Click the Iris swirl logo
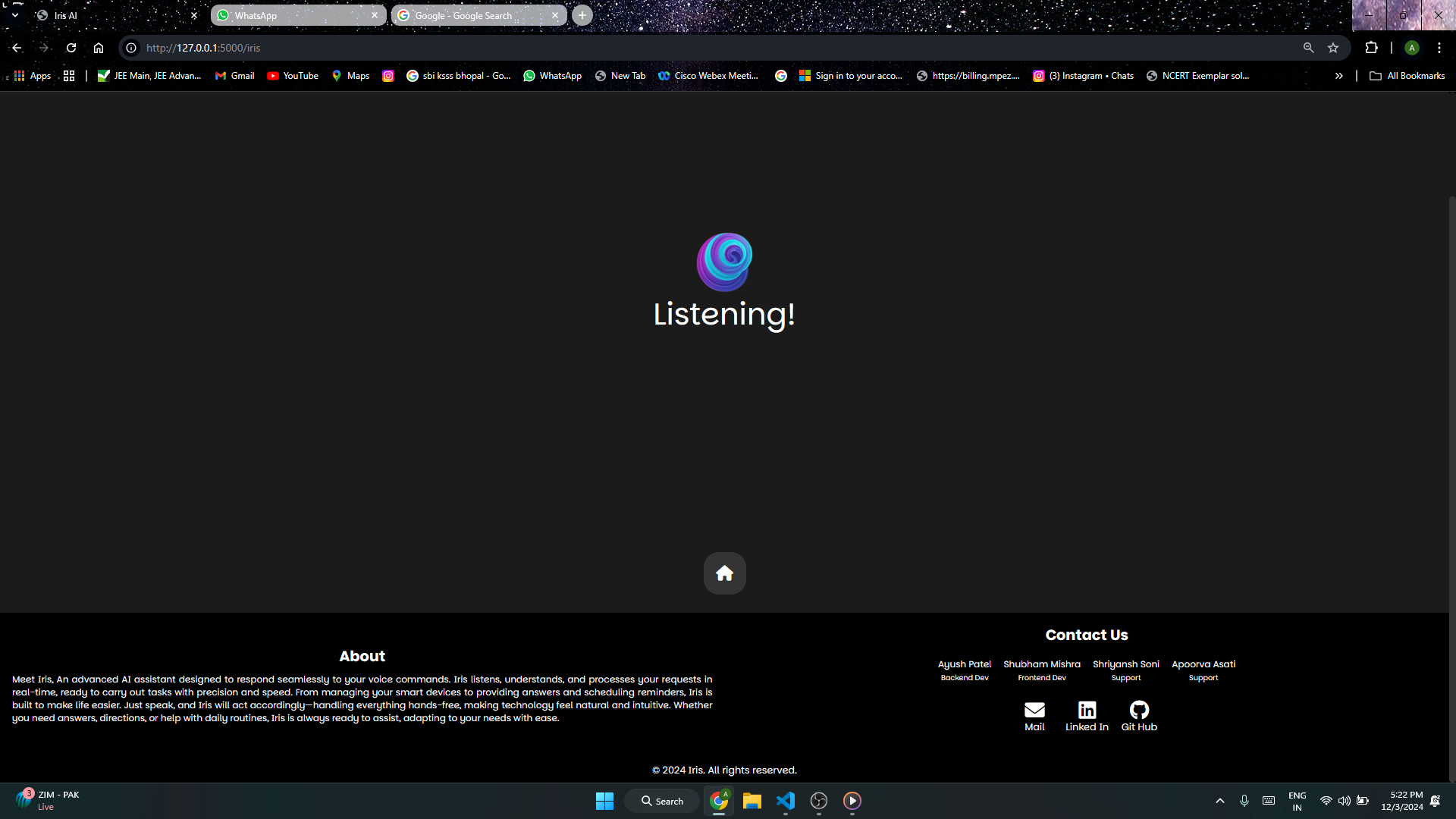The height and width of the screenshot is (819, 1456). (724, 262)
